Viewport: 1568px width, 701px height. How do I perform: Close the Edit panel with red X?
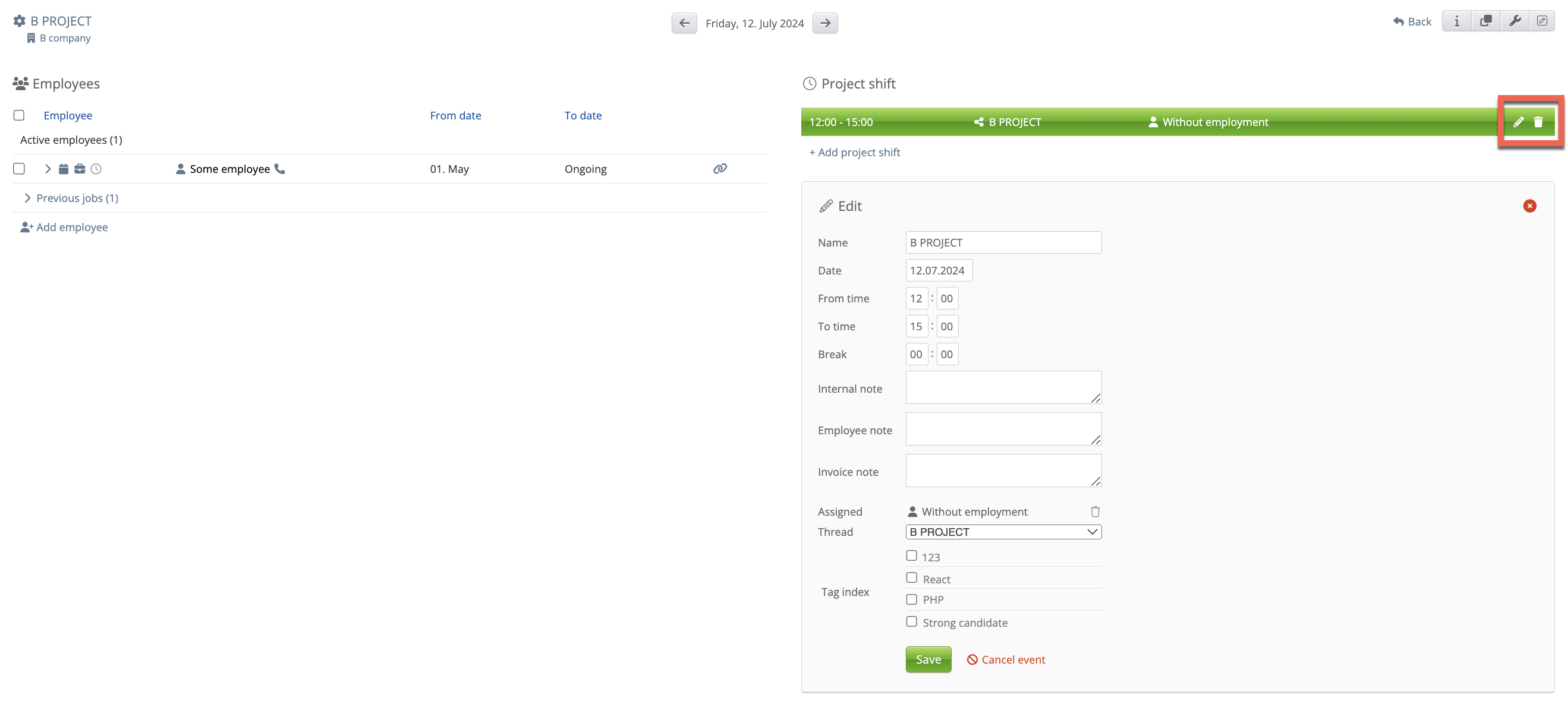(1529, 206)
